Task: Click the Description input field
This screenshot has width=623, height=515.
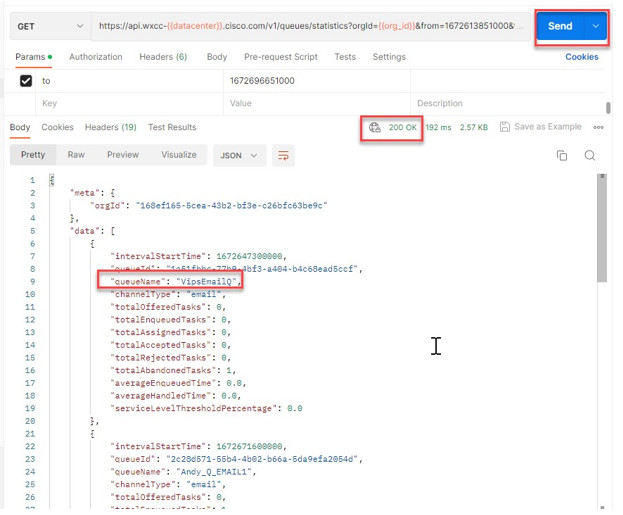Action: coord(507,103)
